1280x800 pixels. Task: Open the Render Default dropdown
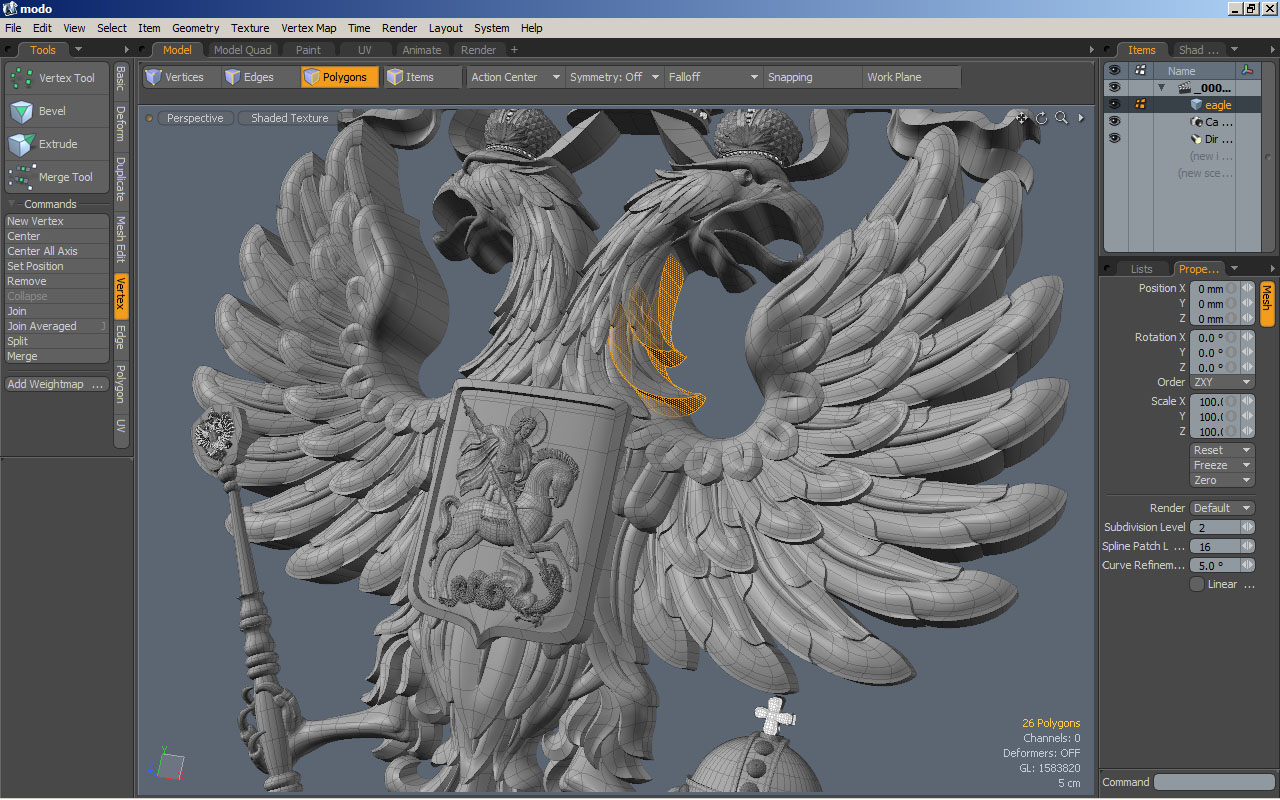pos(1221,508)
